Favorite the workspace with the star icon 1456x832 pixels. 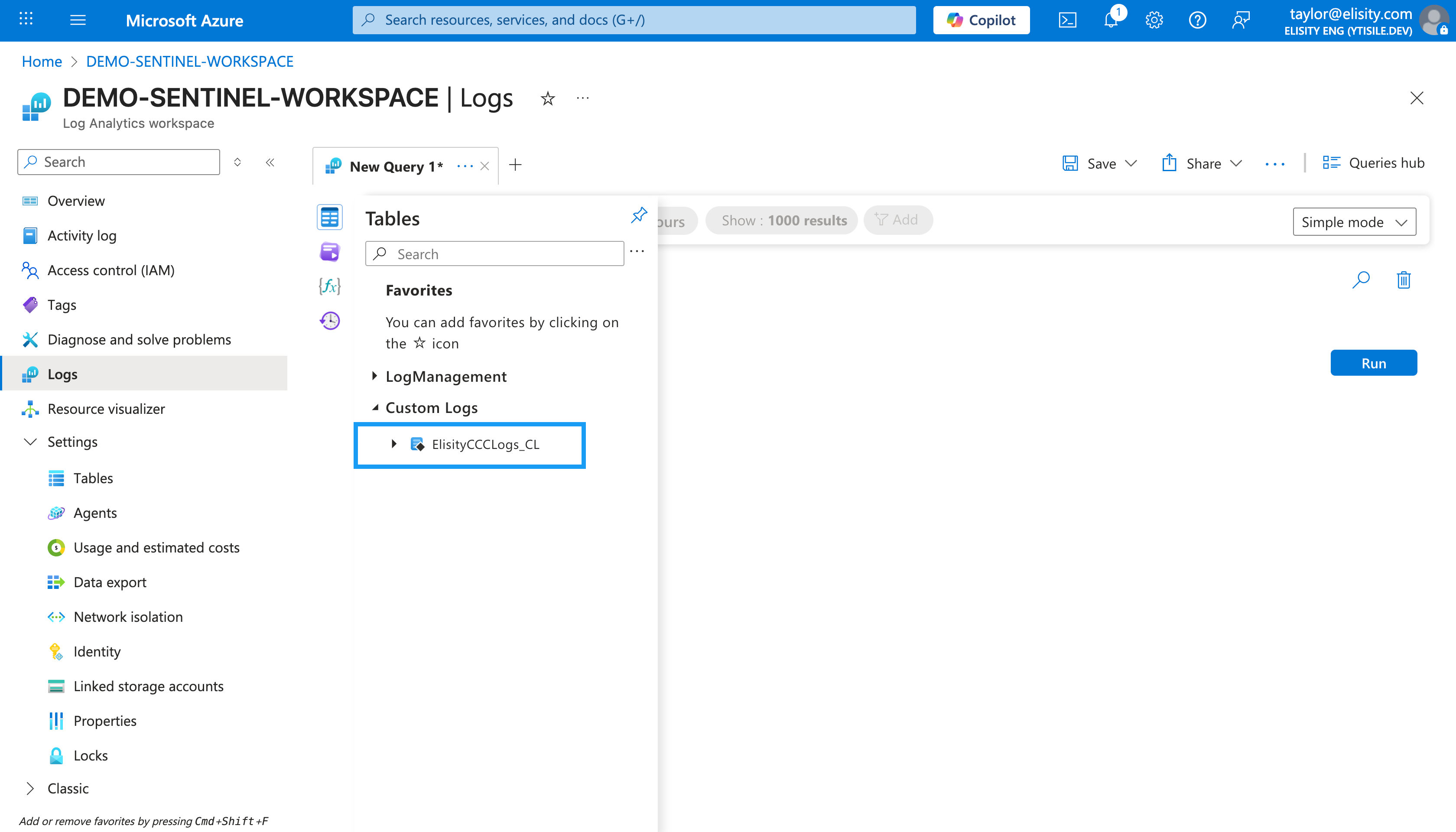pos(547,98)
